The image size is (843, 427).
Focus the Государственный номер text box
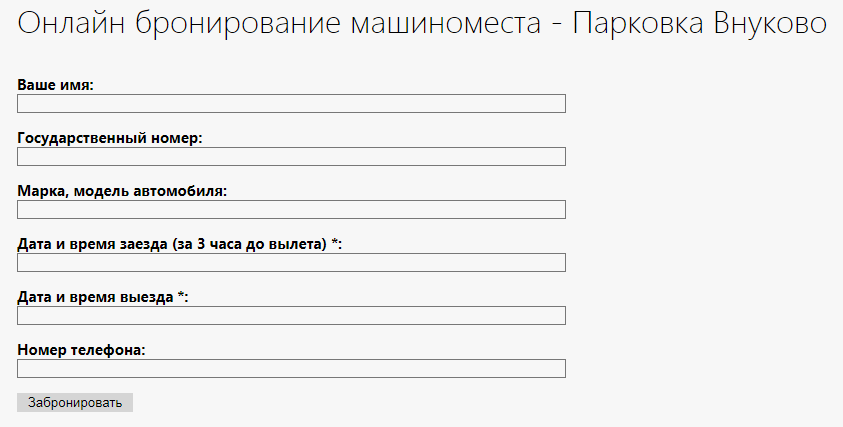(291, 156)
